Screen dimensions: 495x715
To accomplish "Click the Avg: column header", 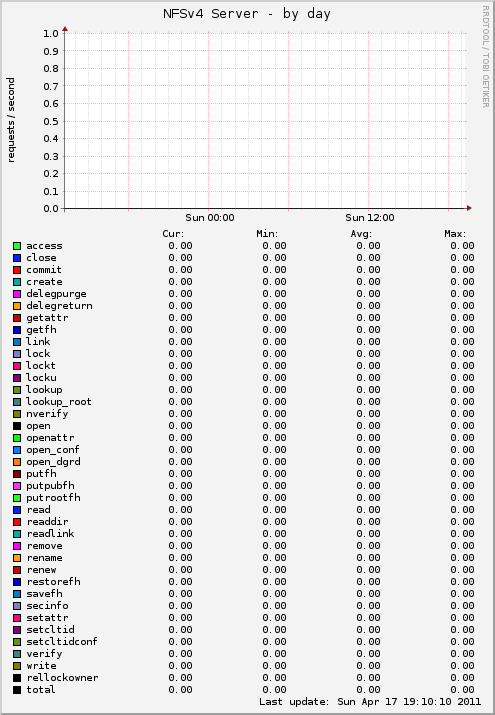I will coord(361,234).
